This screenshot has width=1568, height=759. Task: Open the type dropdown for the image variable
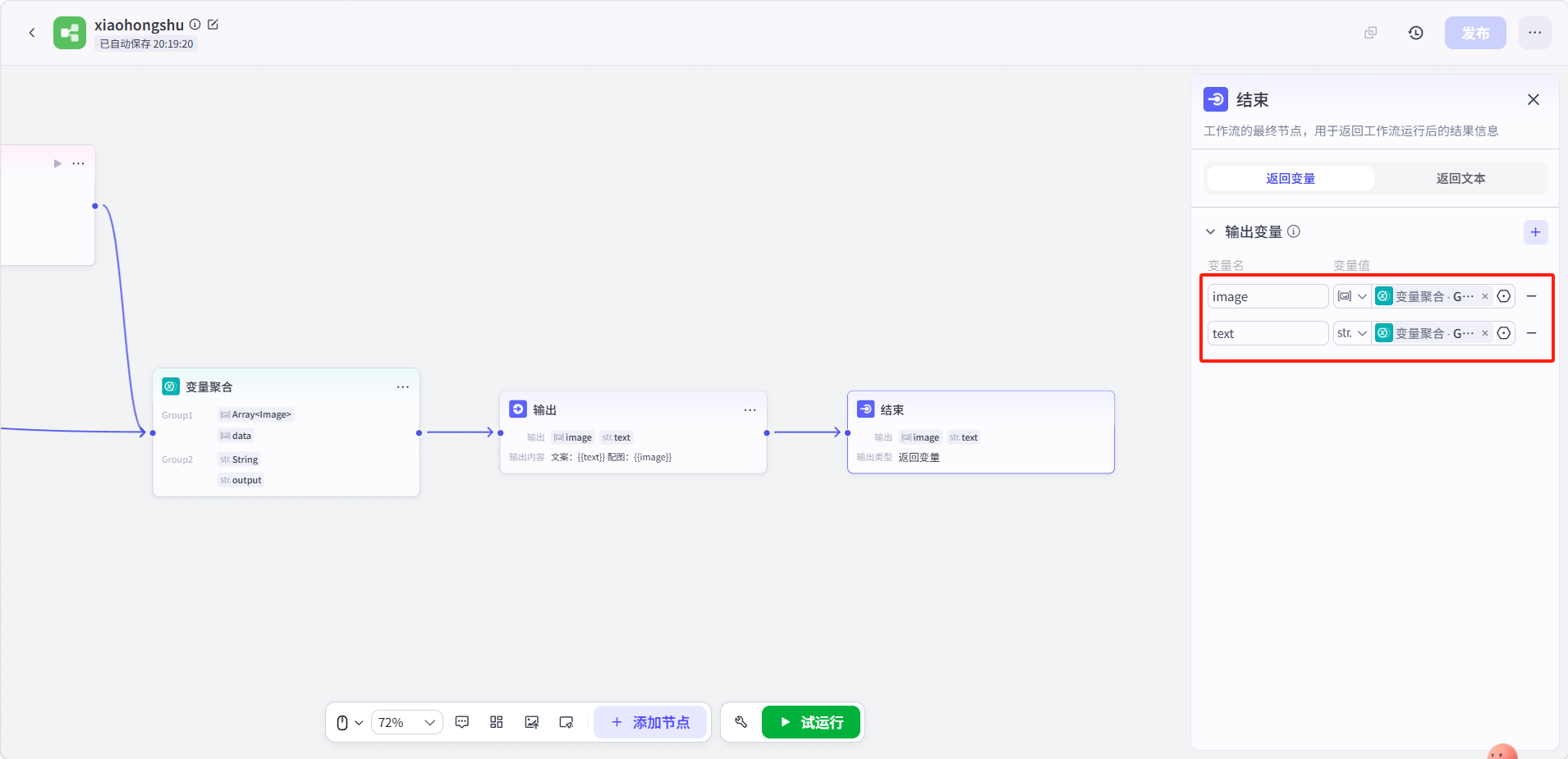pos(1352,296)
